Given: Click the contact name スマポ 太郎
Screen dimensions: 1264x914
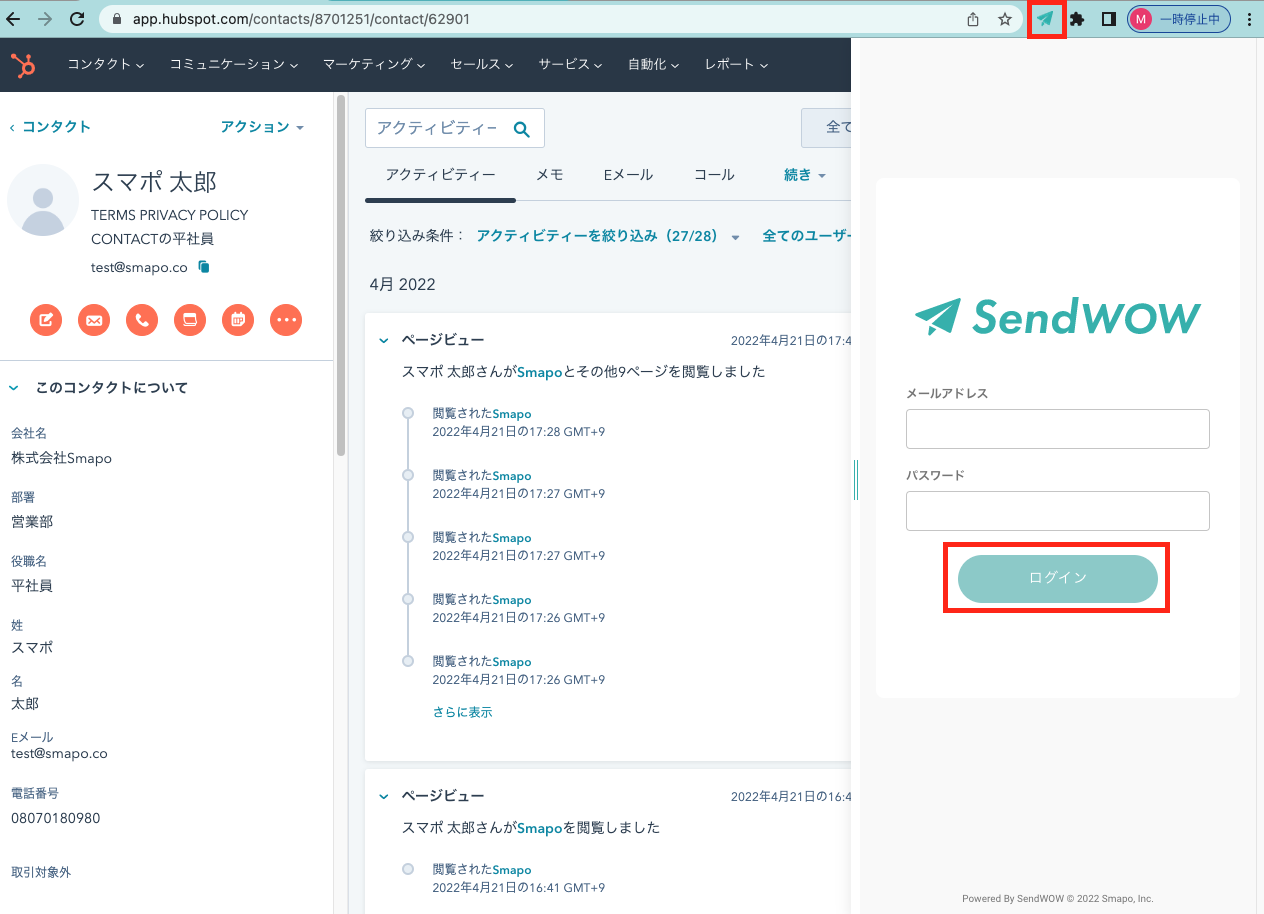Looking at the screenshot, I should [154, 182].
